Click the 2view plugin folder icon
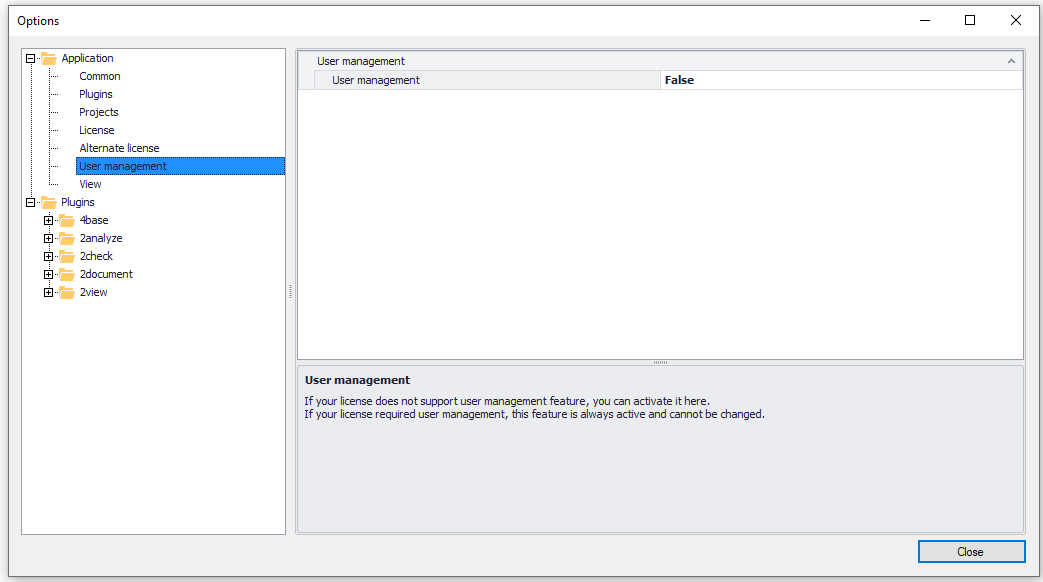This screenshot has width=1043, height=582. (67, 292)
